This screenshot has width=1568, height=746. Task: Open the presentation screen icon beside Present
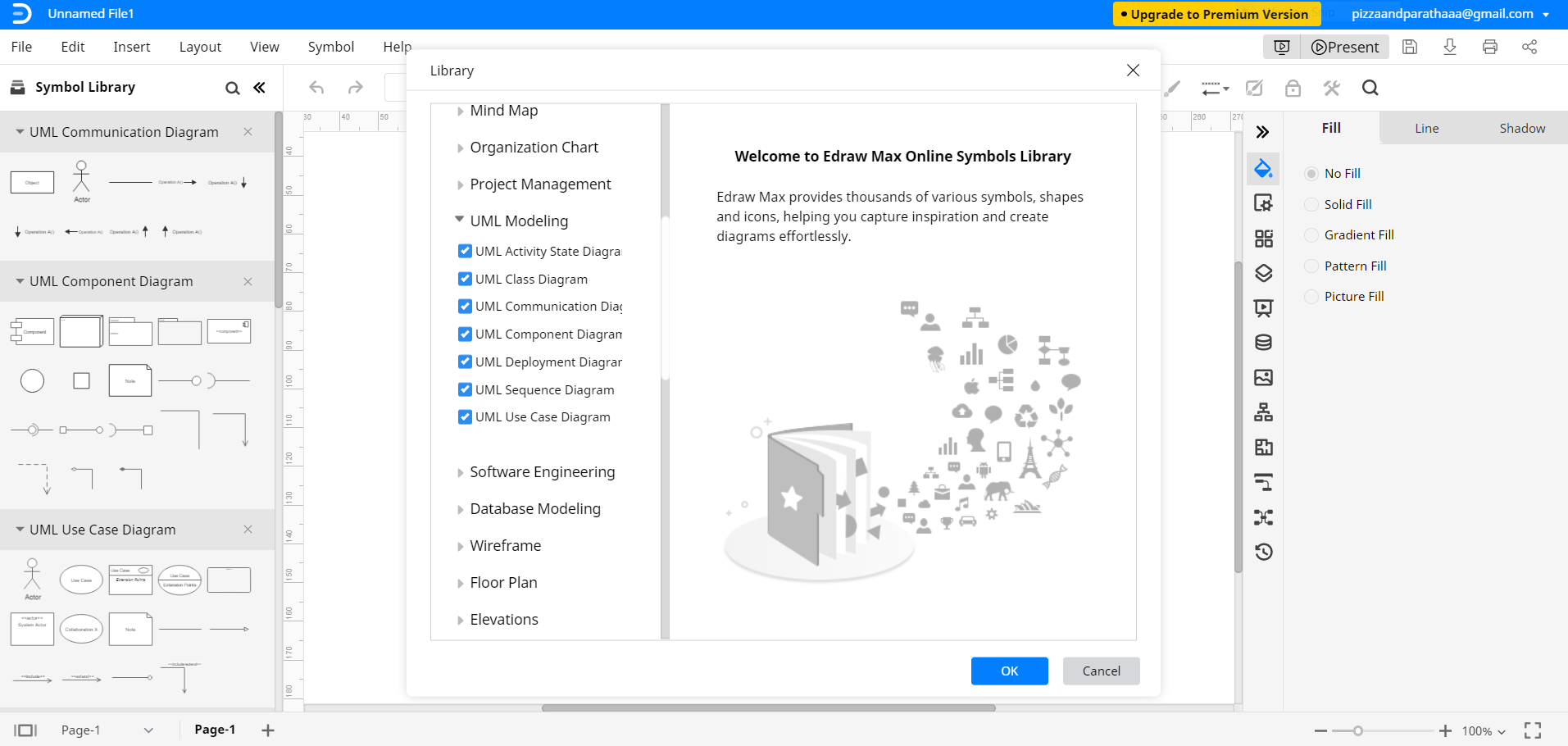(1282, 47)
